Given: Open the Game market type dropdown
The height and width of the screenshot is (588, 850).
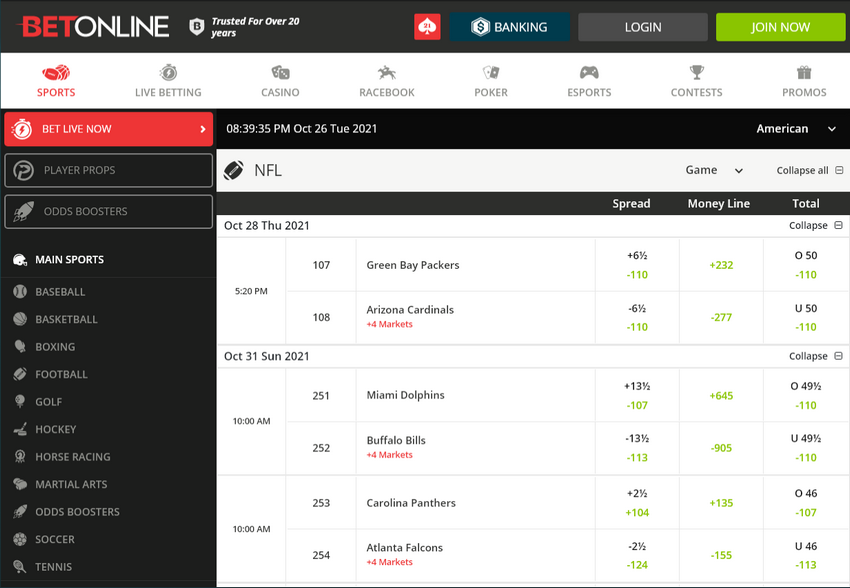Looking at the screenshot, I should [x=714, y=170].
